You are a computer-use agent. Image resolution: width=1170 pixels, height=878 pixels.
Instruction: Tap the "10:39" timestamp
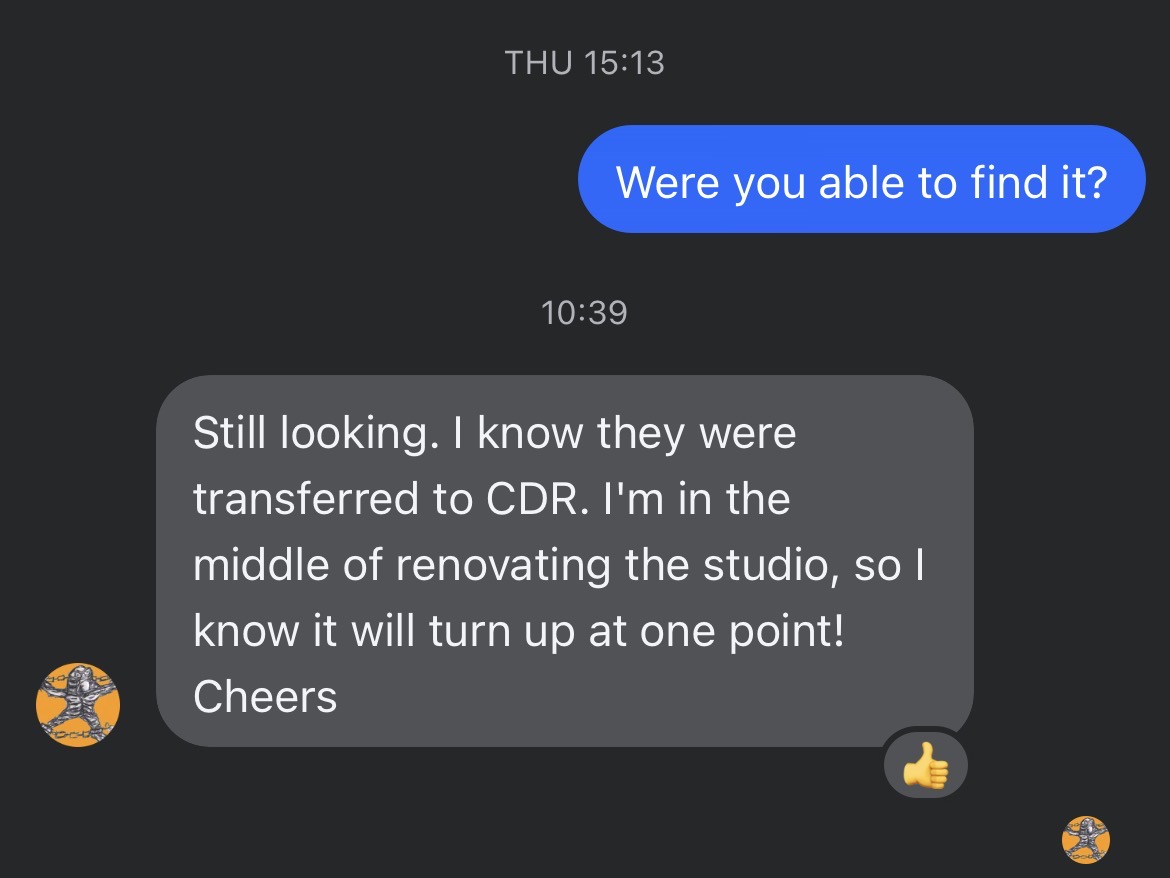click(x=584, y=312)
